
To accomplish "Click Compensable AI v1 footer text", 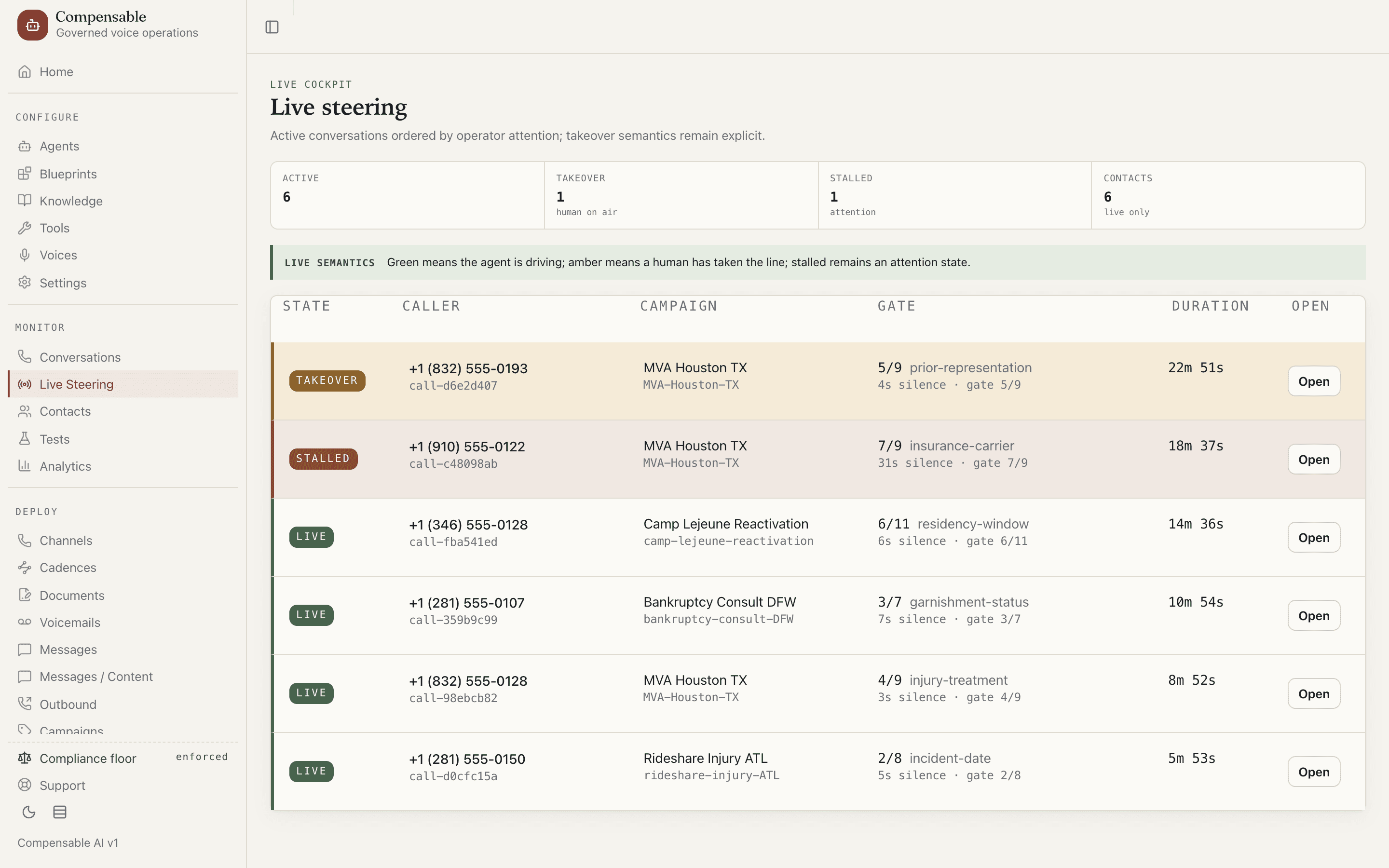I will (68, 843).
